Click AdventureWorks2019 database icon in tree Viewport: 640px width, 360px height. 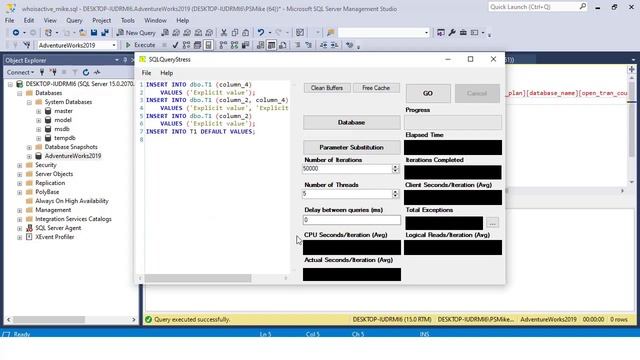pyautogui.click(x=38, y=156)
